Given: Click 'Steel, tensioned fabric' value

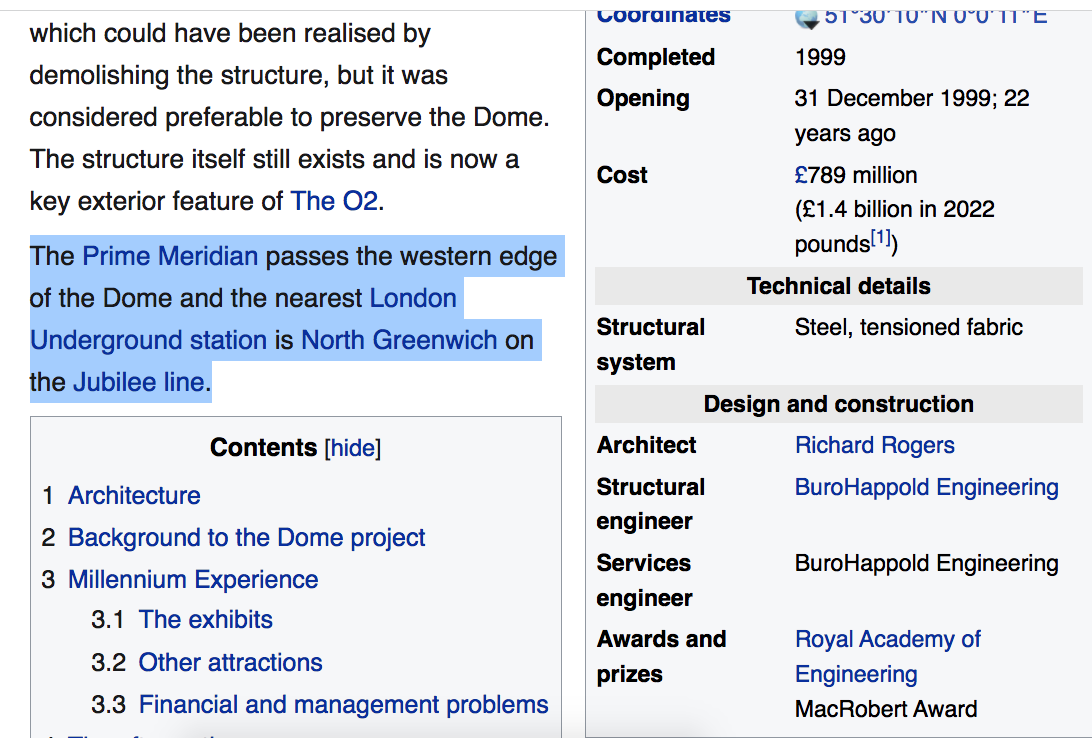Looking at the screenshot, I should point(908,327).
